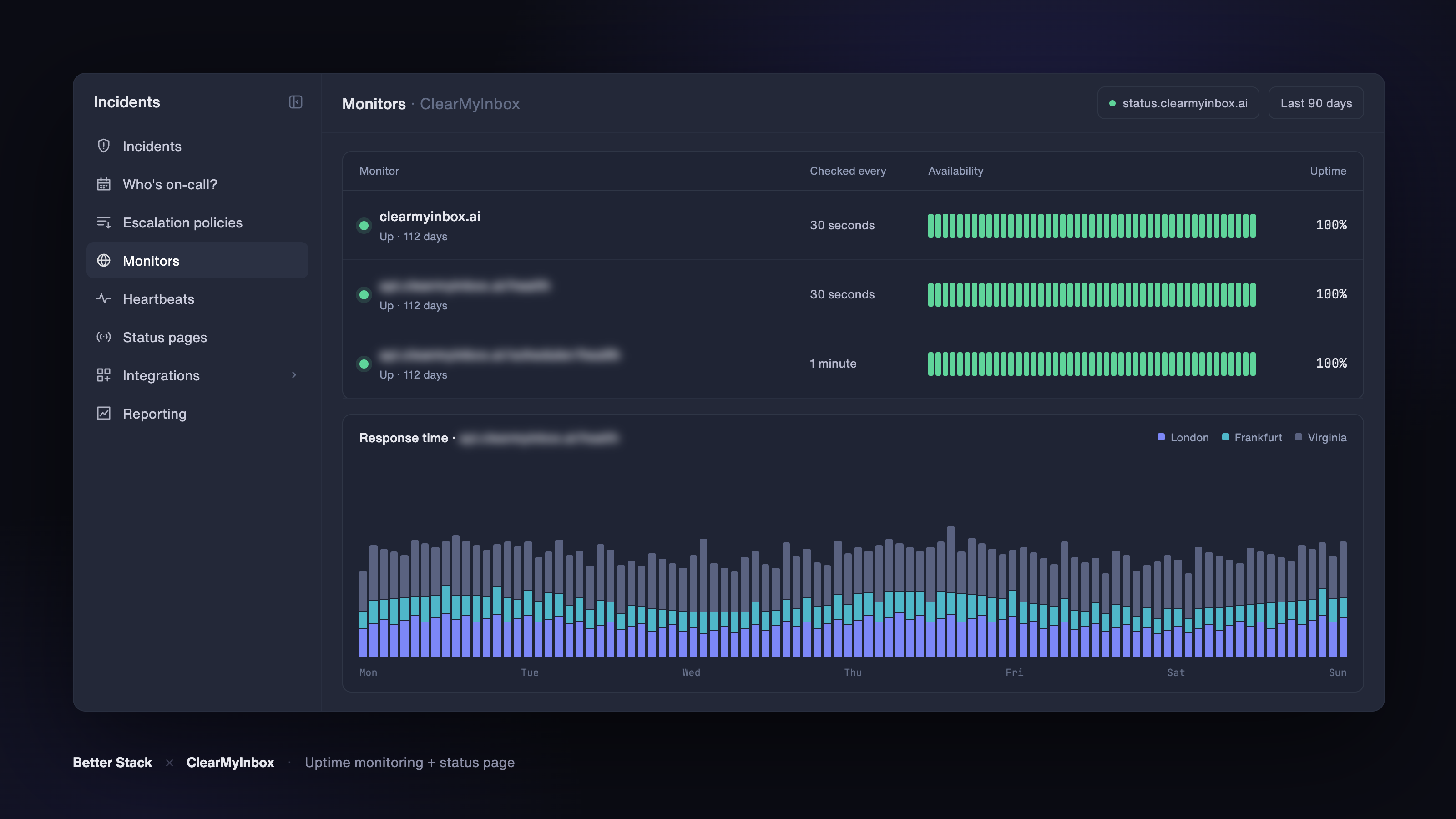This screenshot has height=819, width=1456.
Task: Click the Wed label on the chart axis
Action: coord(691,672)
